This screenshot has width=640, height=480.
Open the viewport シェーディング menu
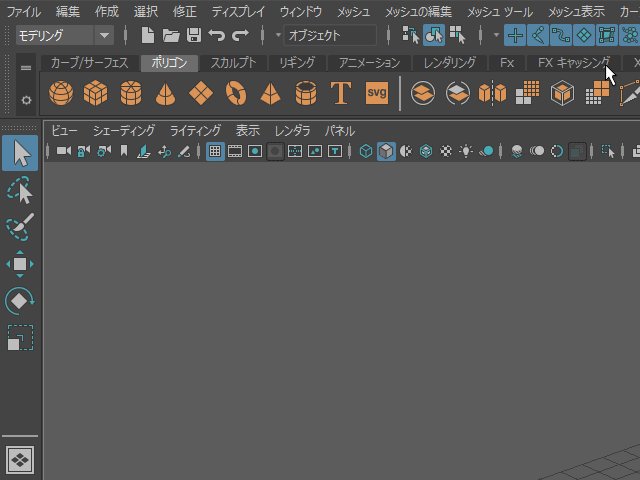tap(124, 131)
